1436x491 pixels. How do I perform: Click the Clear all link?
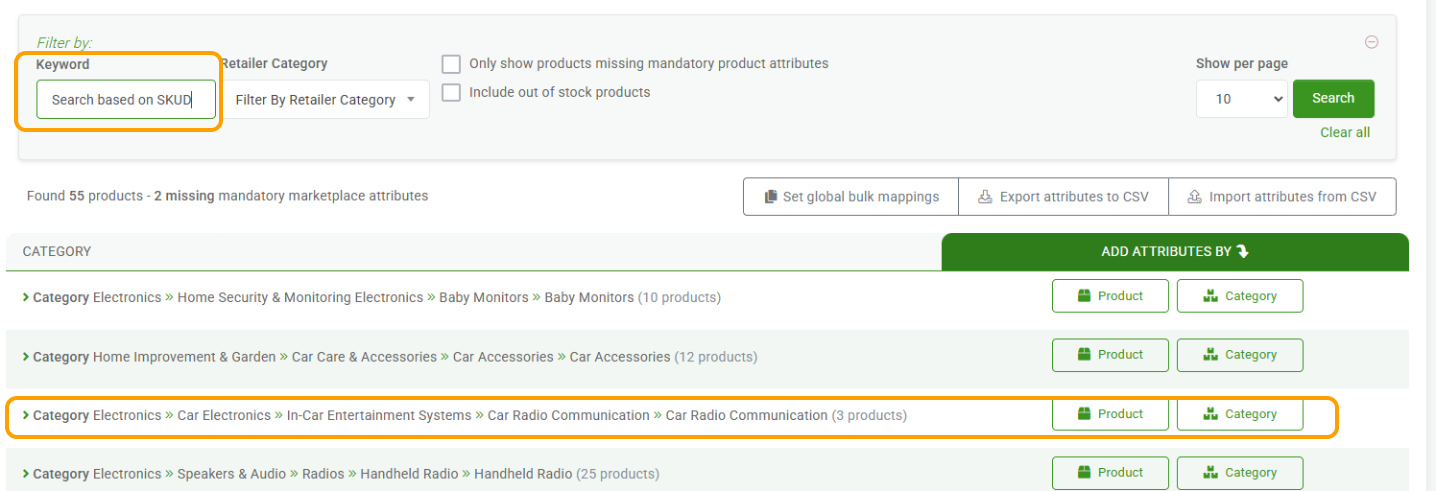tap(1345, 133)
